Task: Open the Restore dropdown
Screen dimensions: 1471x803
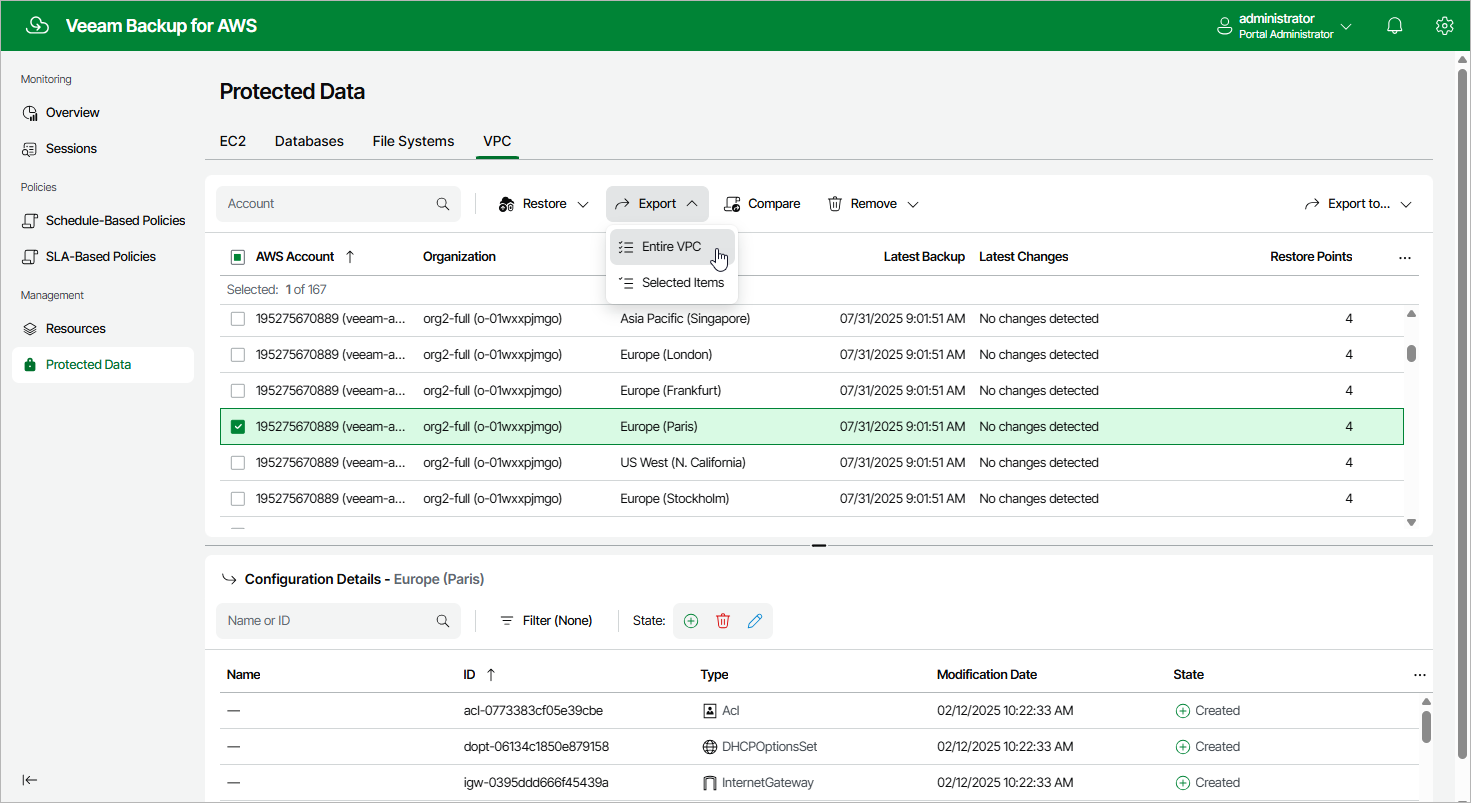Action: [x=544, y=204]
